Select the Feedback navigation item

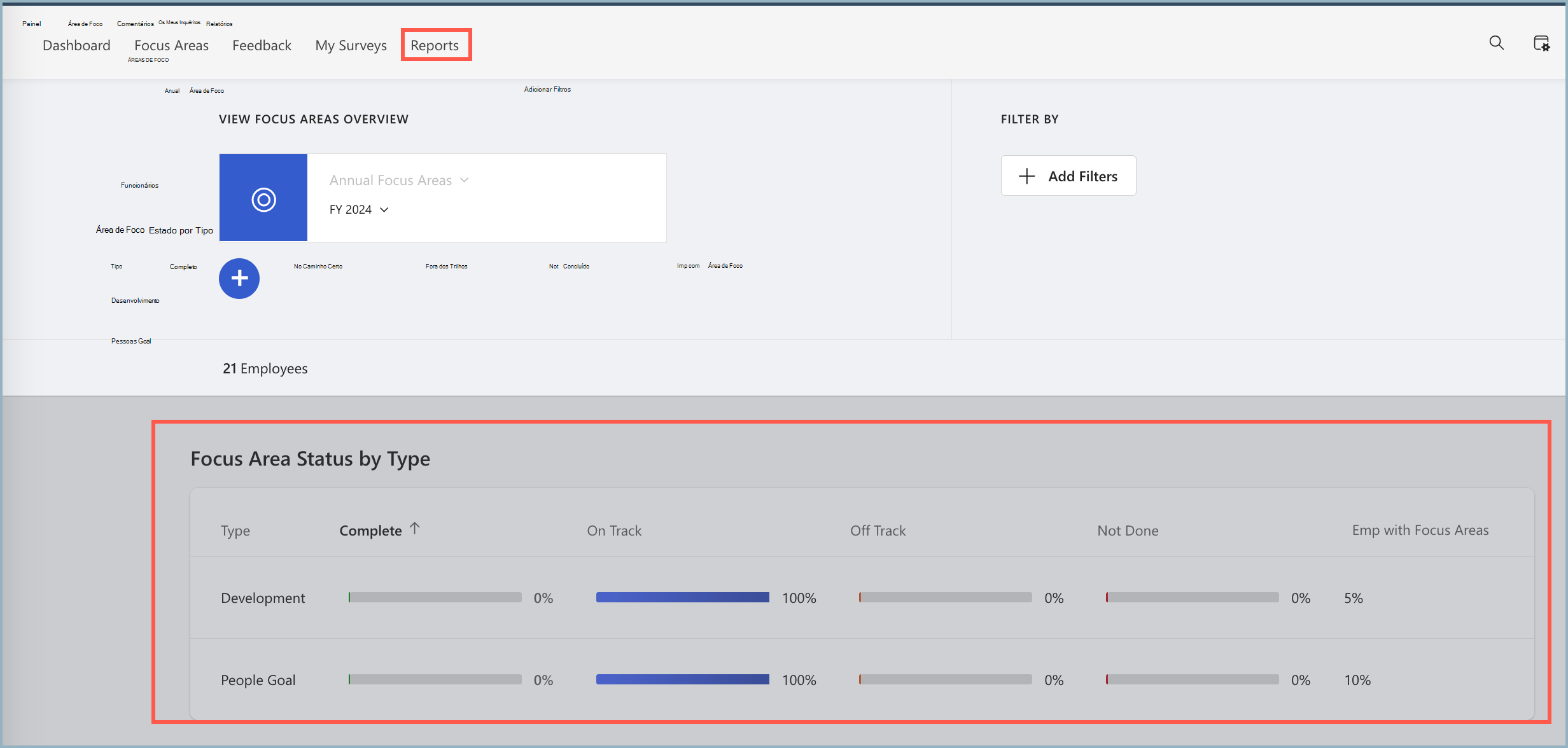click(262, 44)
